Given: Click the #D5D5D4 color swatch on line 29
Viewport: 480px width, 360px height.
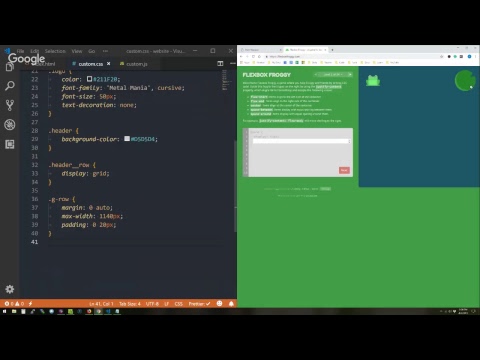Looking at the screenshot, I should (x=127, y=138).
